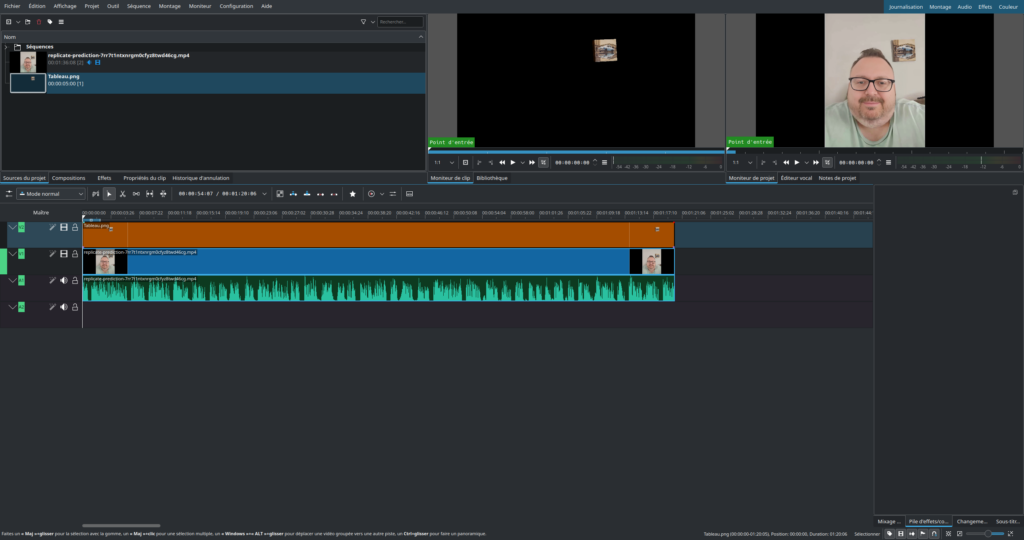Toggle video thumbnails display in status bar
Viewport: 1024px width, 540px height.
tap(901, 533)
